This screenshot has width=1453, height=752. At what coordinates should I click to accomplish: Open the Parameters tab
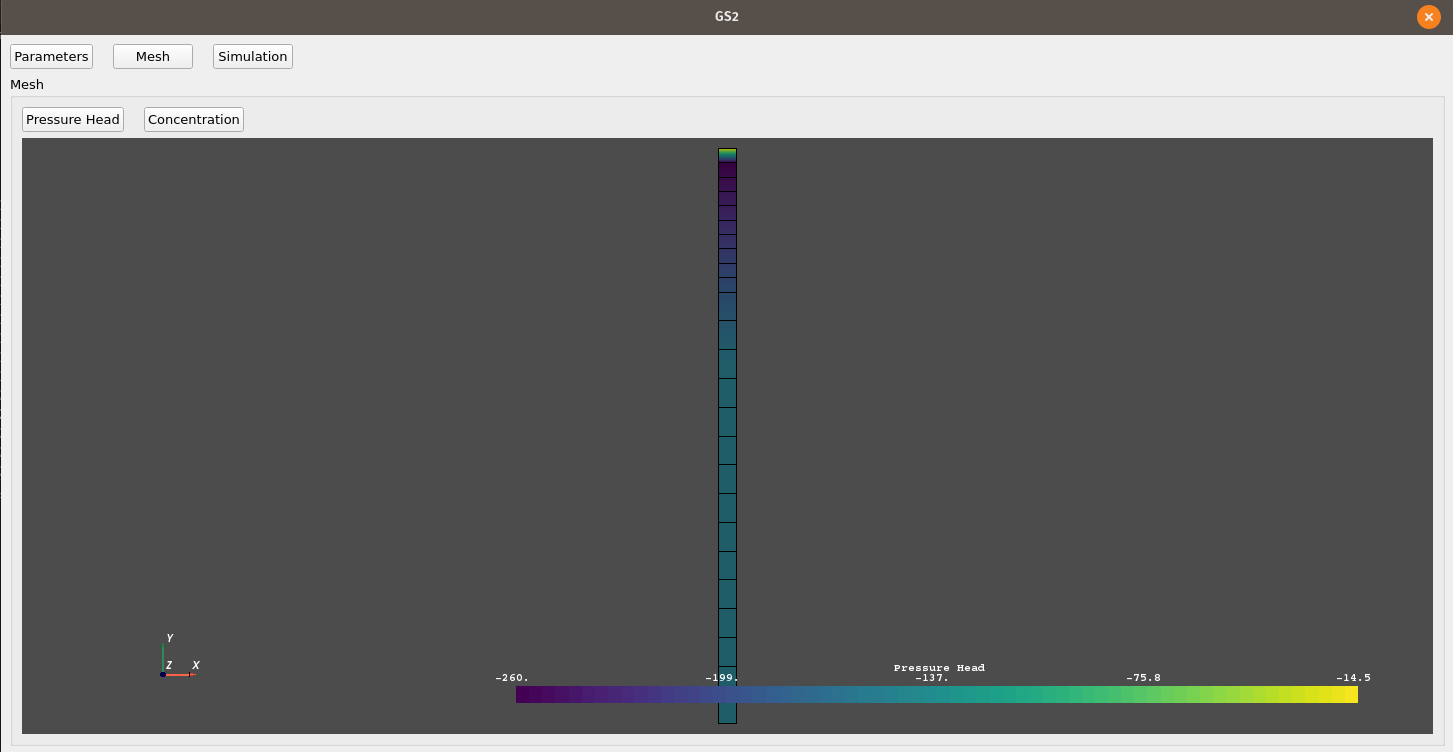pos(51,57)
